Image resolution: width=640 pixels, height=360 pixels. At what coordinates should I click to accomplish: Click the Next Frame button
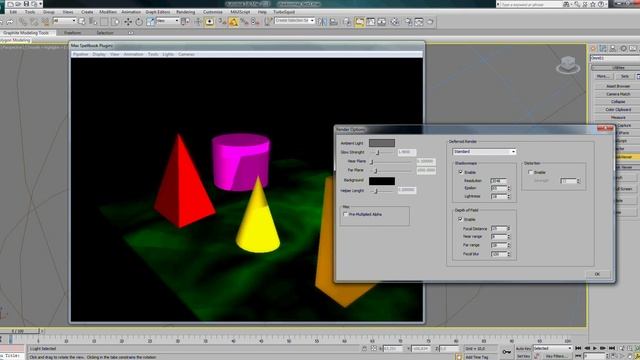point(603,348)
